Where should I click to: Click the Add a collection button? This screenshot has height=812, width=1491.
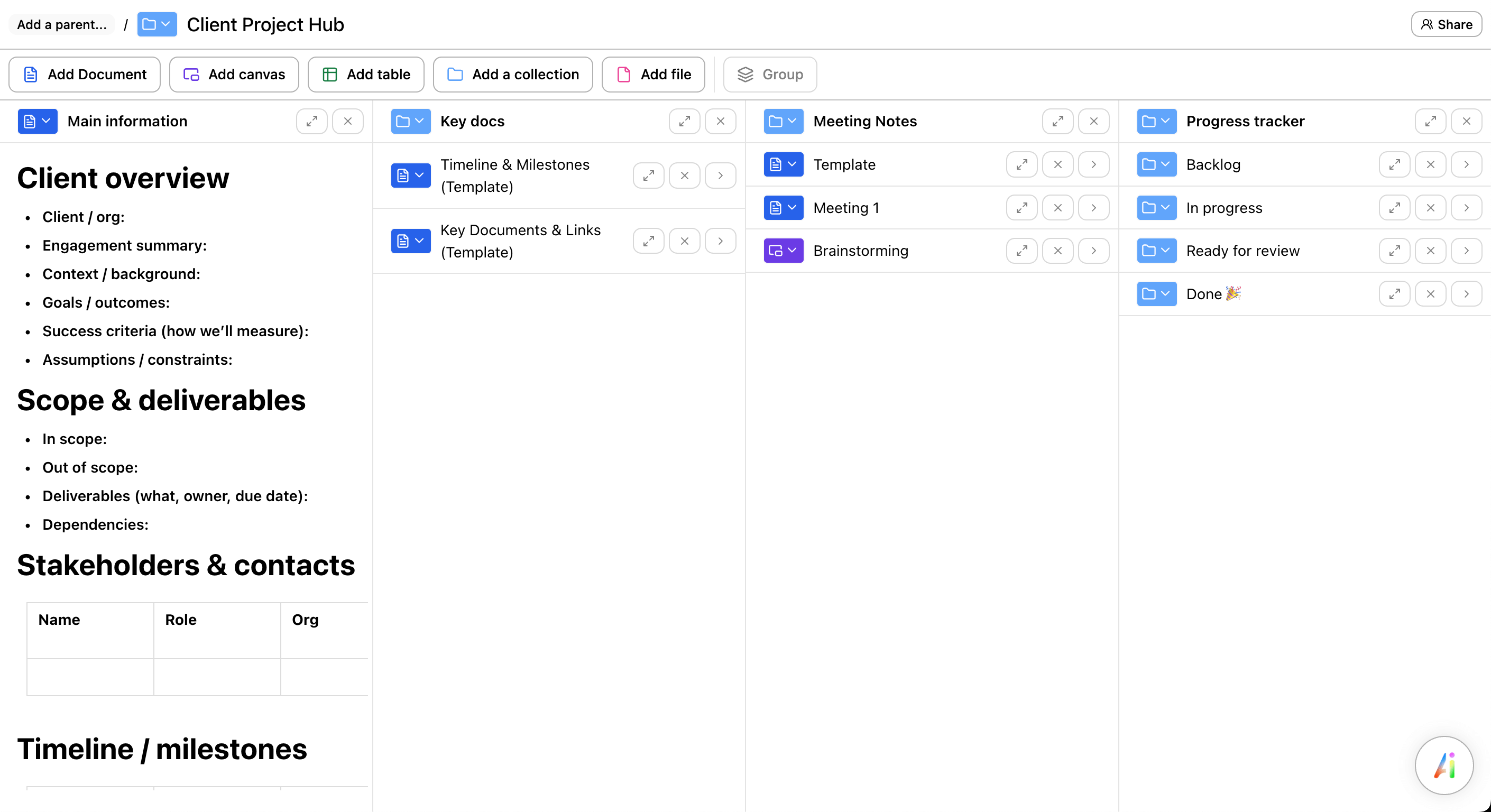coord(513,74)
